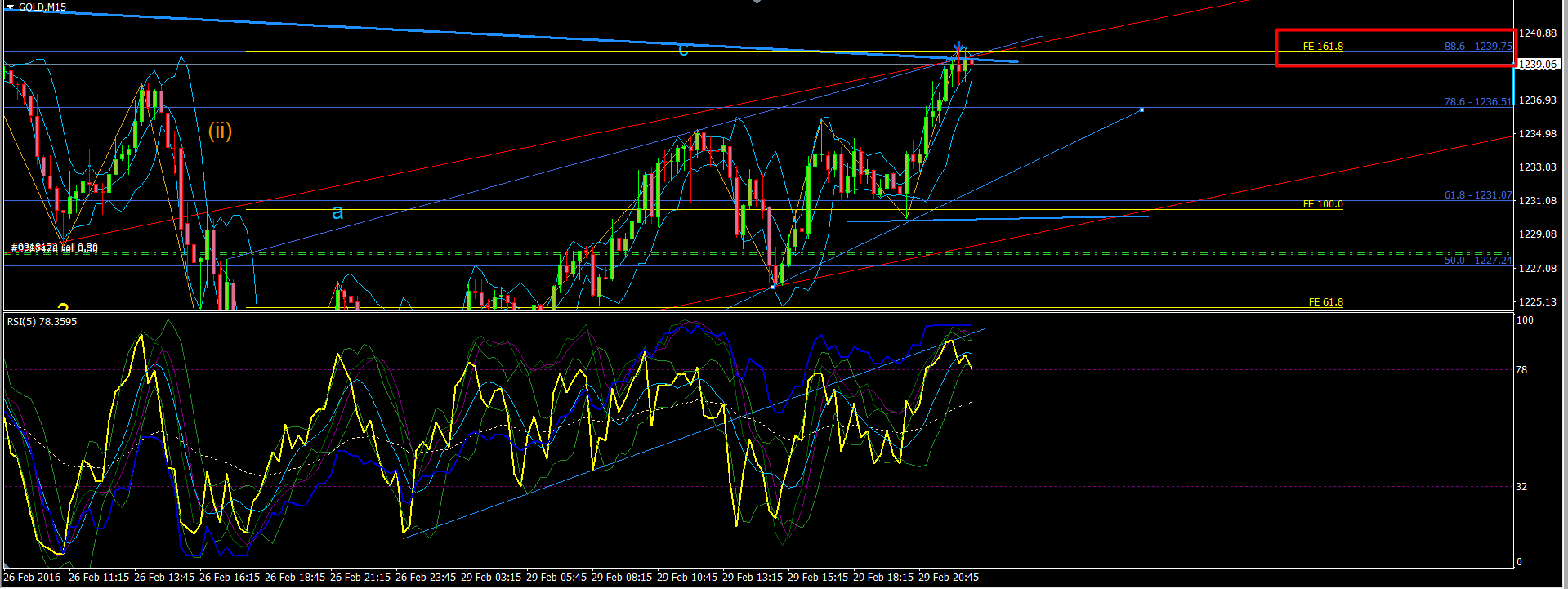
Task: Click the 1227.08 price scale value
Action: [1538, 269]
